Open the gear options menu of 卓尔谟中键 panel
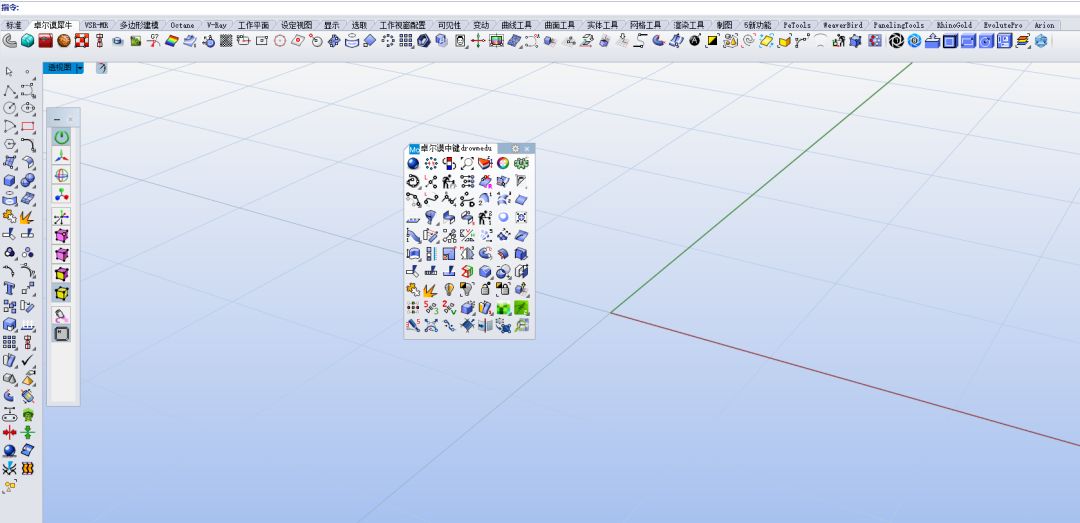Viewport: 1080px width, 523px height. pyautogui.click(x=515, y=148)
